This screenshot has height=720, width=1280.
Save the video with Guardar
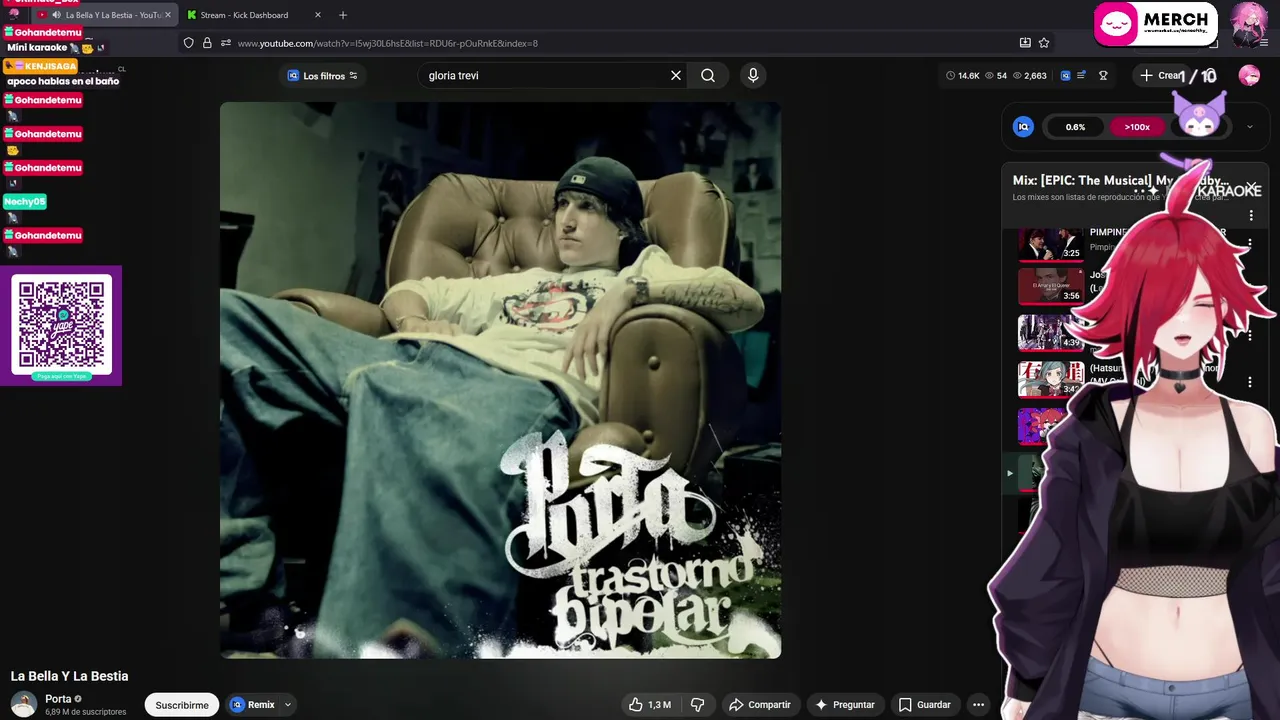click(924, 705)
